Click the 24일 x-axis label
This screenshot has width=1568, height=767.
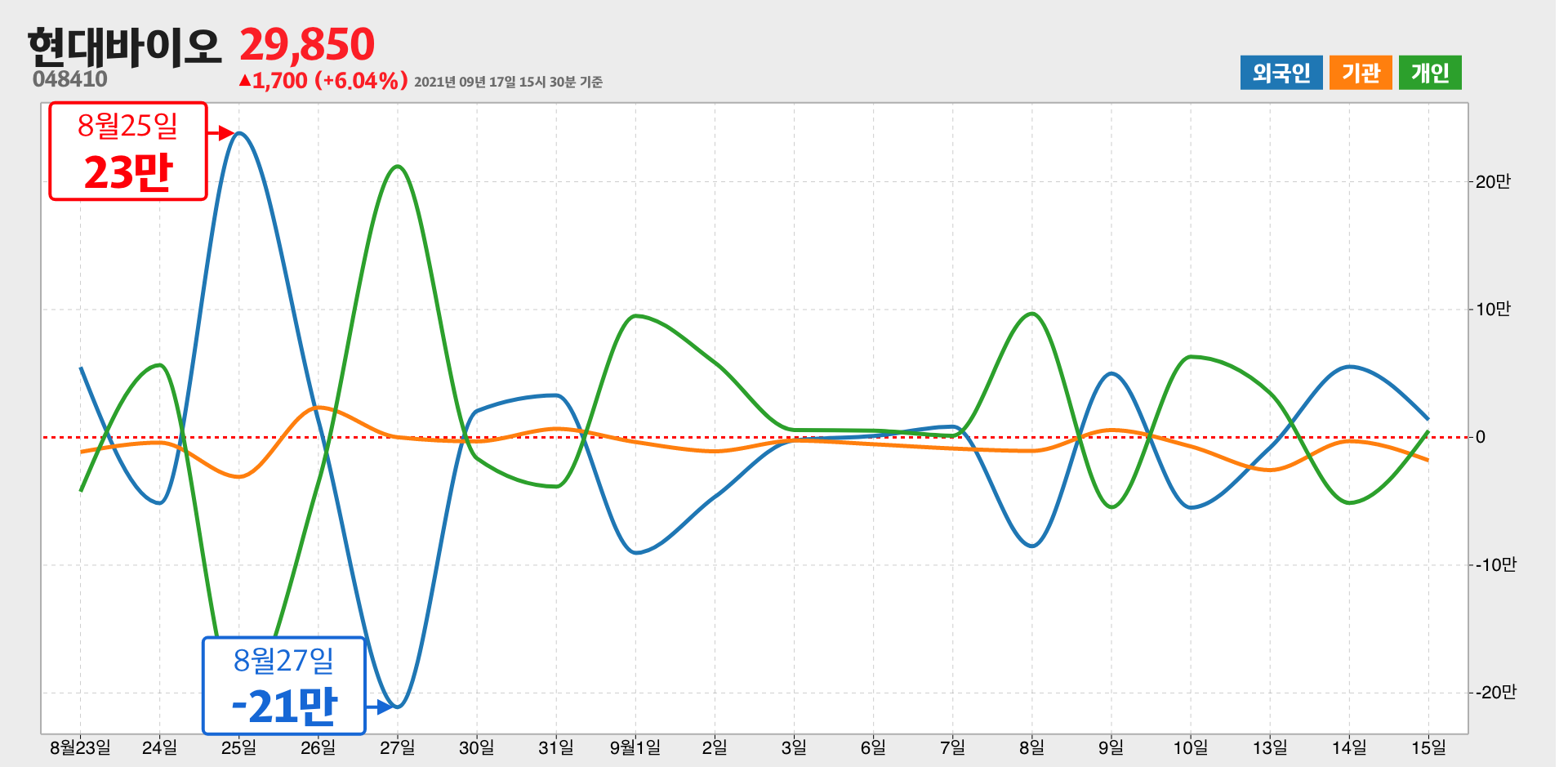(x=159, y=747)
